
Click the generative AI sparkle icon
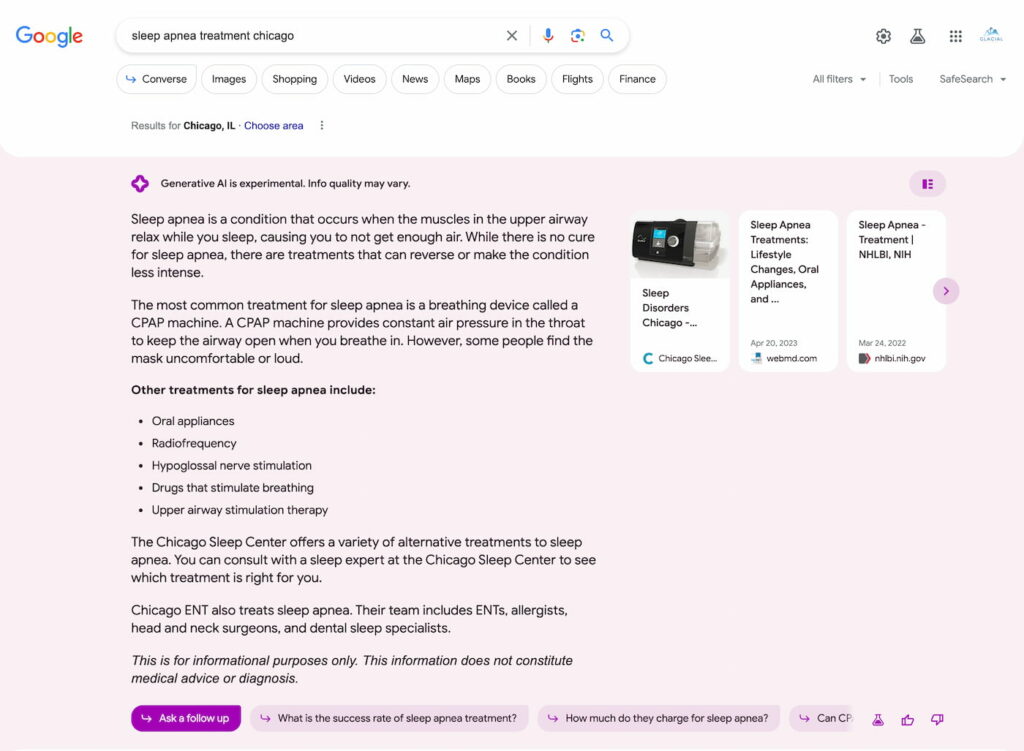[140, 184]
